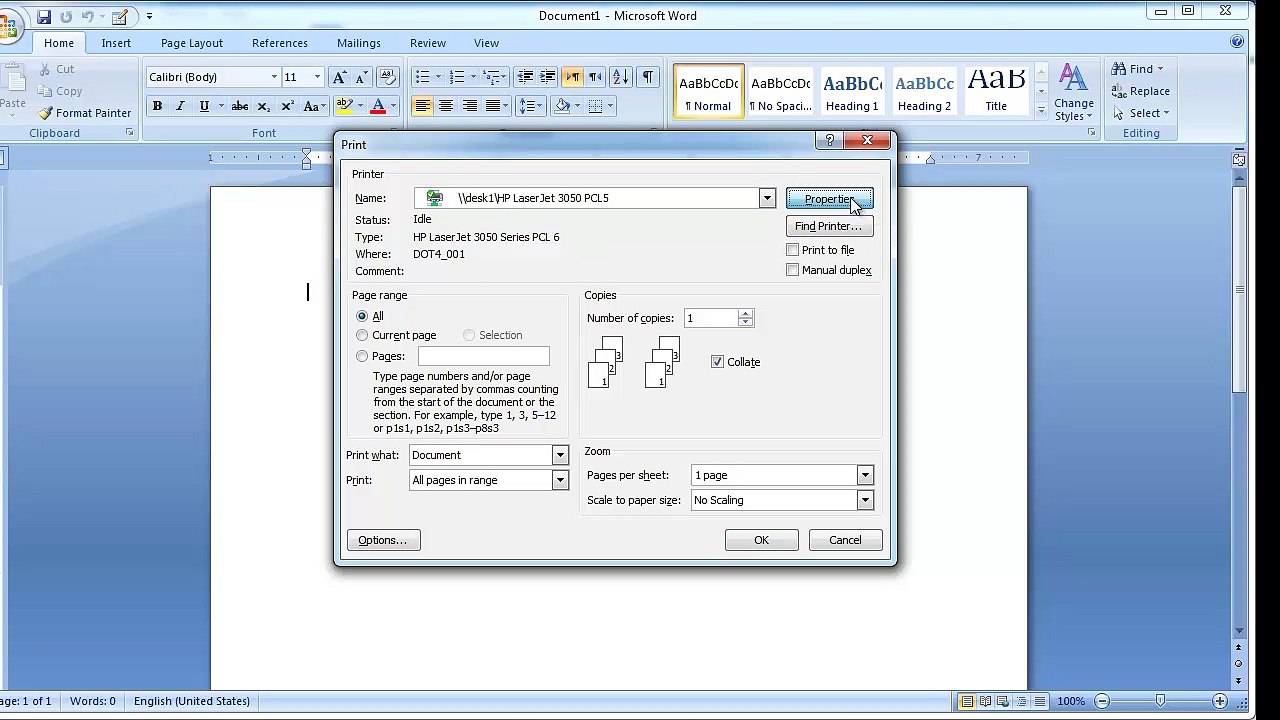Open the Change Styles menu

1074,92
